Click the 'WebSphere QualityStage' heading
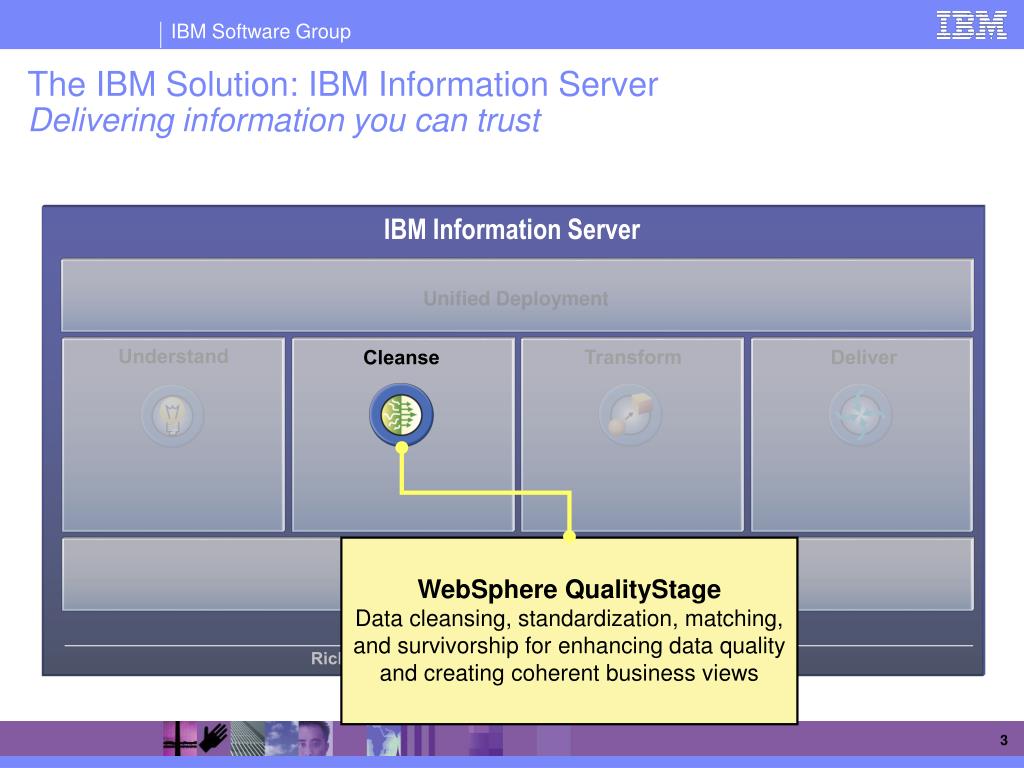The width and height of the screenshot is (1024, 768). (x=569, y=589)
